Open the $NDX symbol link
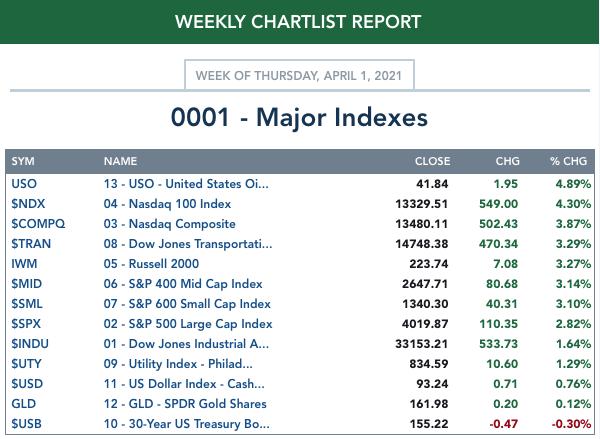Viewport: 600px width, 439px height. (x=28, y=204)
